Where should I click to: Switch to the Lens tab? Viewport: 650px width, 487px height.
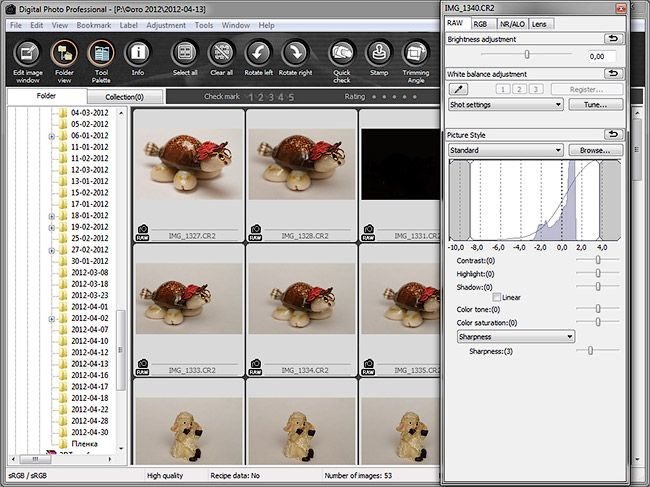click(x=539, y=24)
